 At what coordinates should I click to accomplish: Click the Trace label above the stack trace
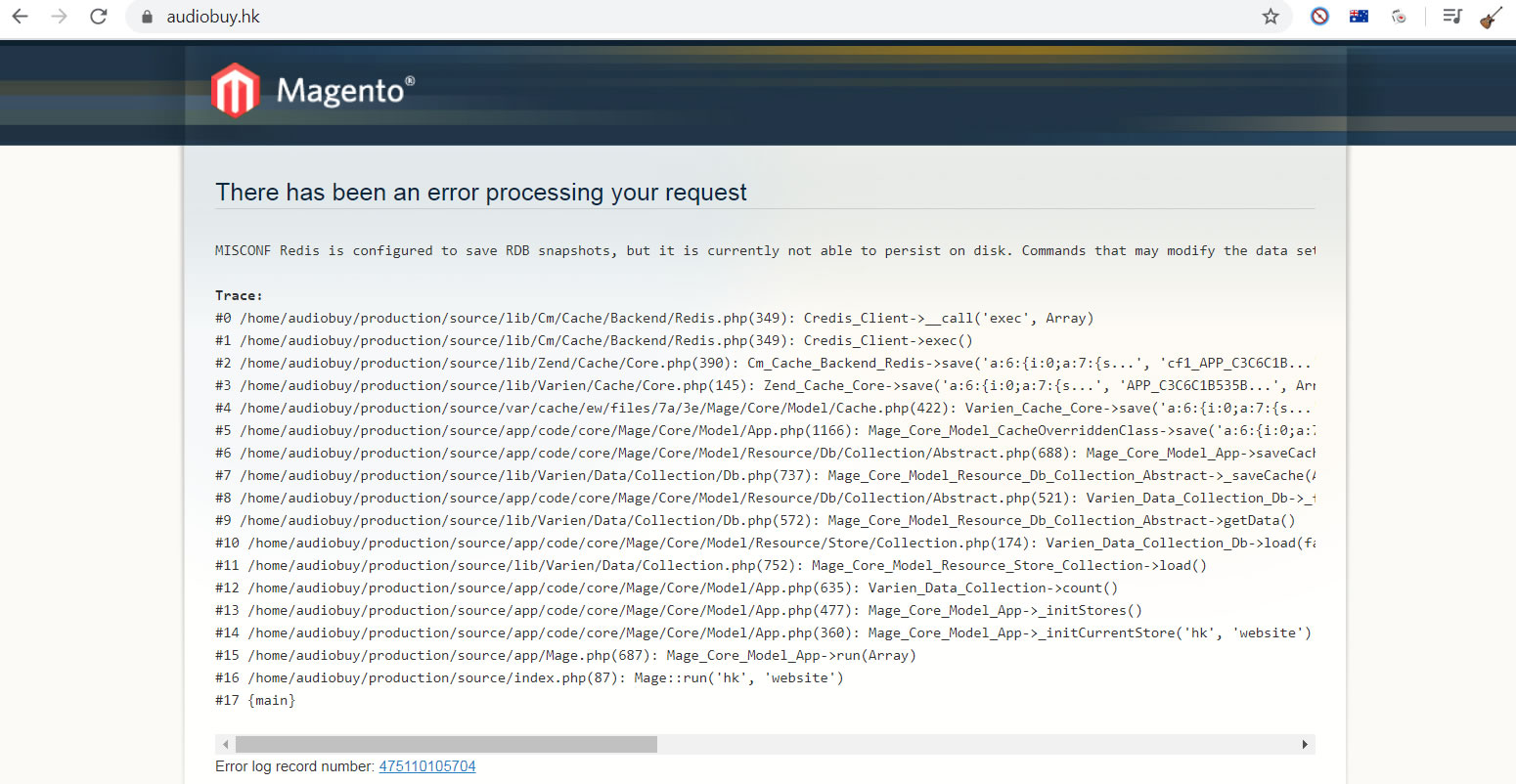click(235, 295)
